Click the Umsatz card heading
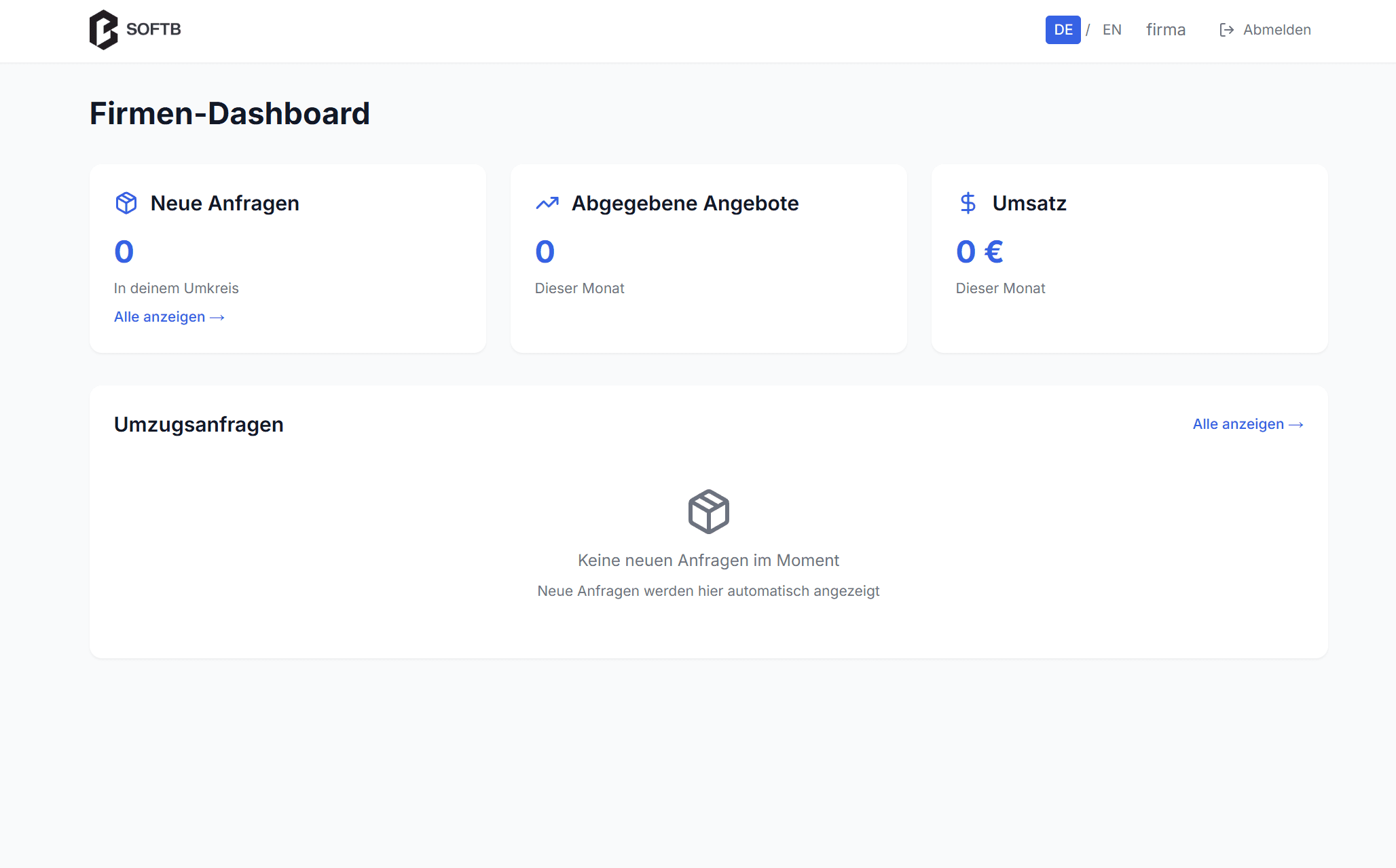This screenshot has height=868, width=1396. tap(1029, 203)
